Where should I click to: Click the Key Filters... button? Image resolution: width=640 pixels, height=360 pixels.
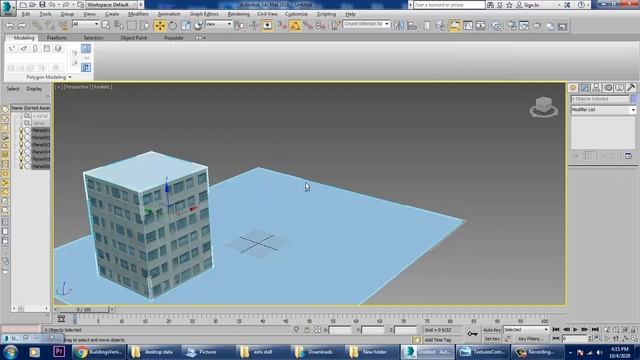(530, 339)
